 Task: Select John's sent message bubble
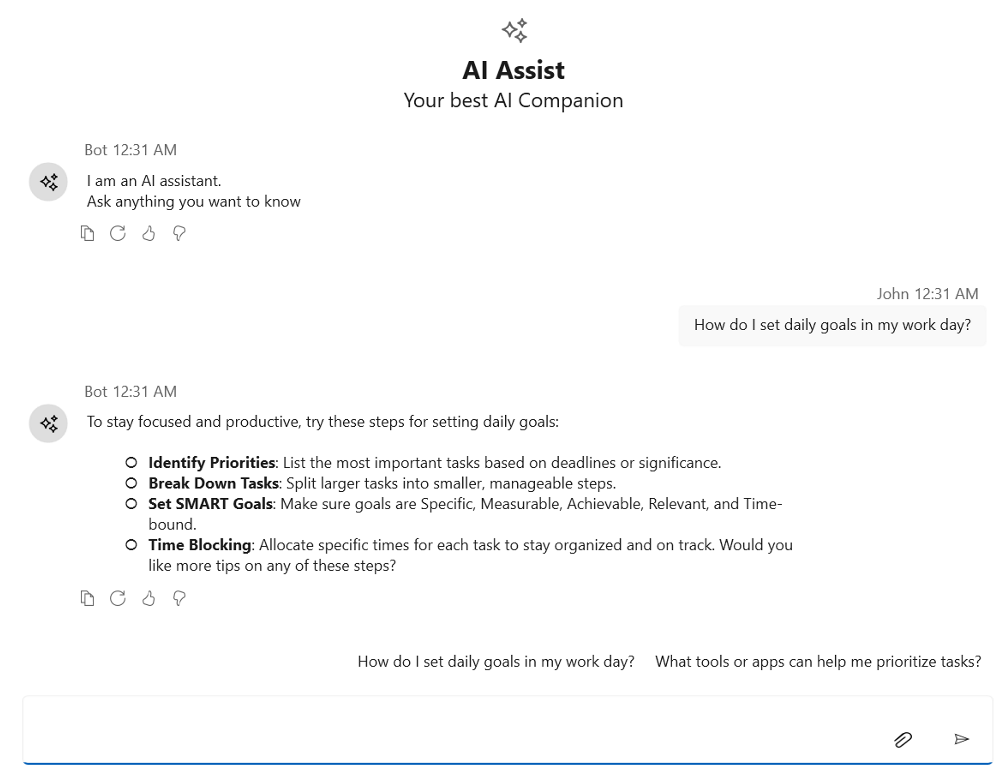pyautogui.click(x=832, y=325)
